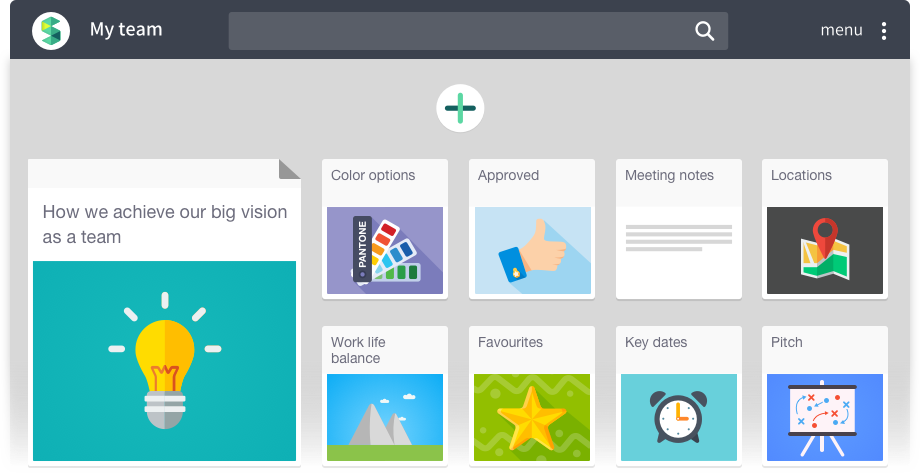The image size is (920, 473).
Task: Open the gold star image in Favourites
Action: pyautogui.click(x=532, y=417)
